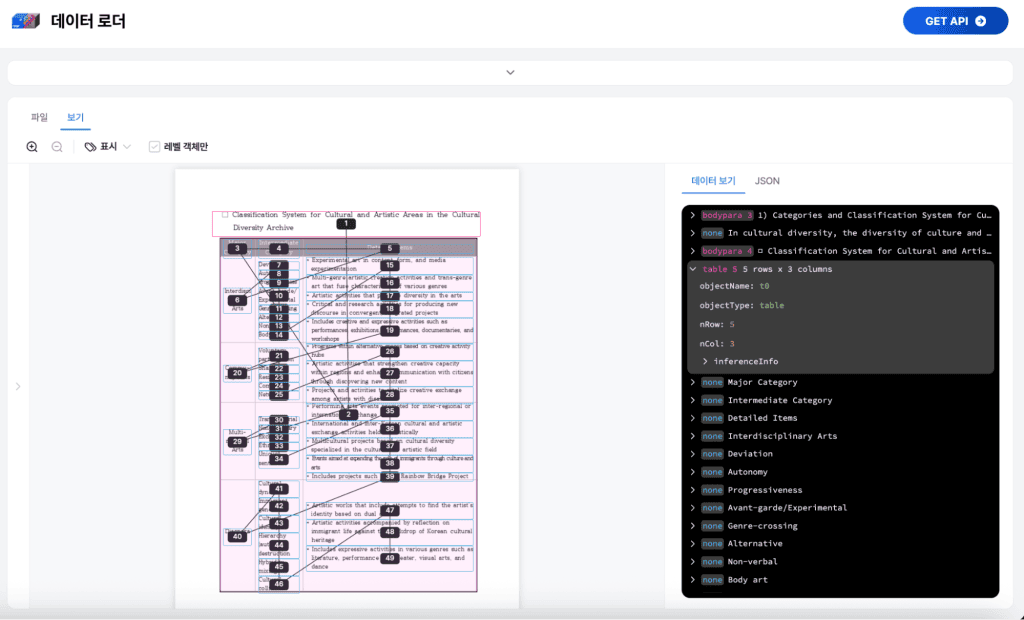Toggle the 레벨 객체만 checkbox

tap(154, 147)
